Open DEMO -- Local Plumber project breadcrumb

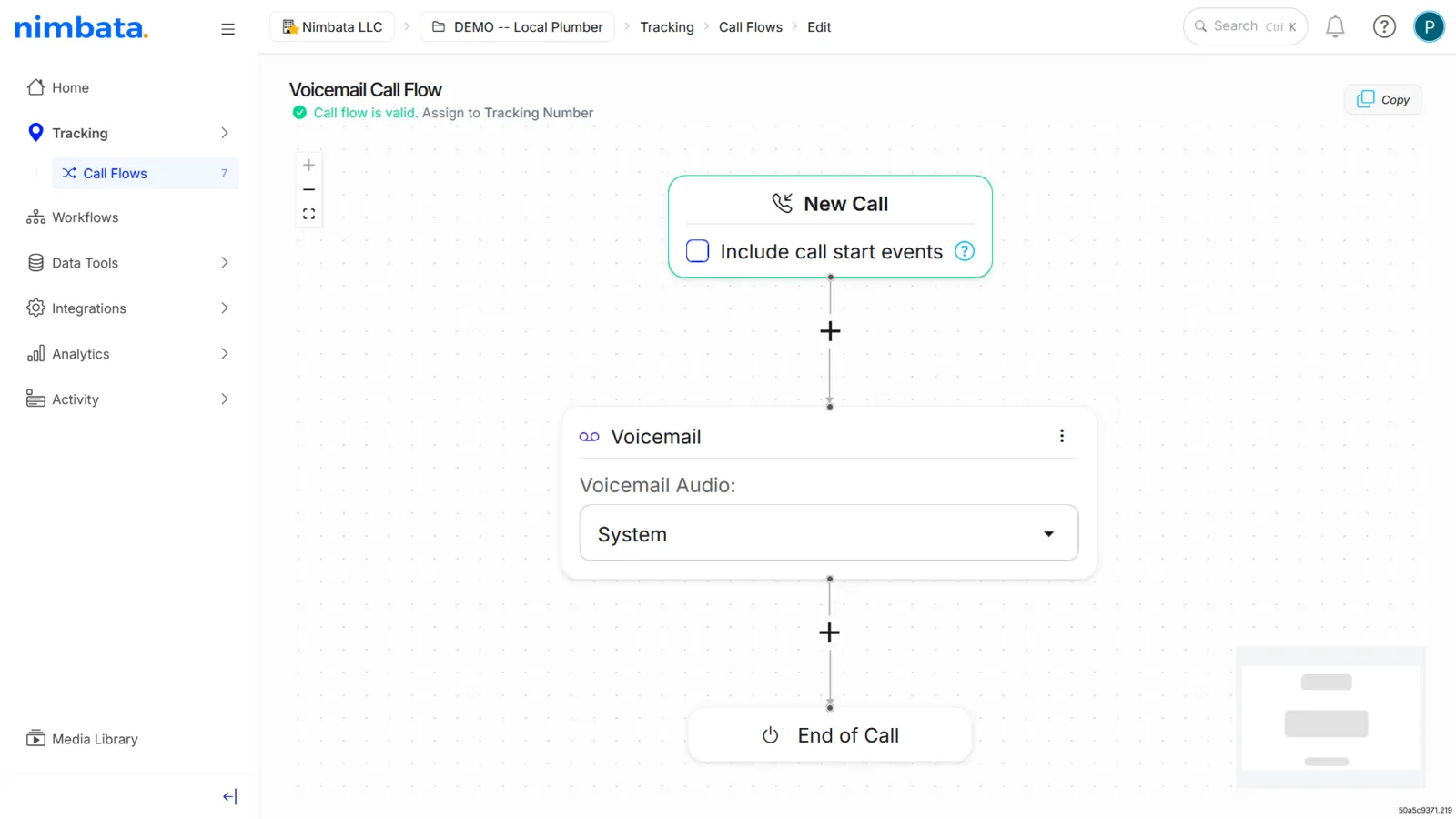(x=517, y=27)
